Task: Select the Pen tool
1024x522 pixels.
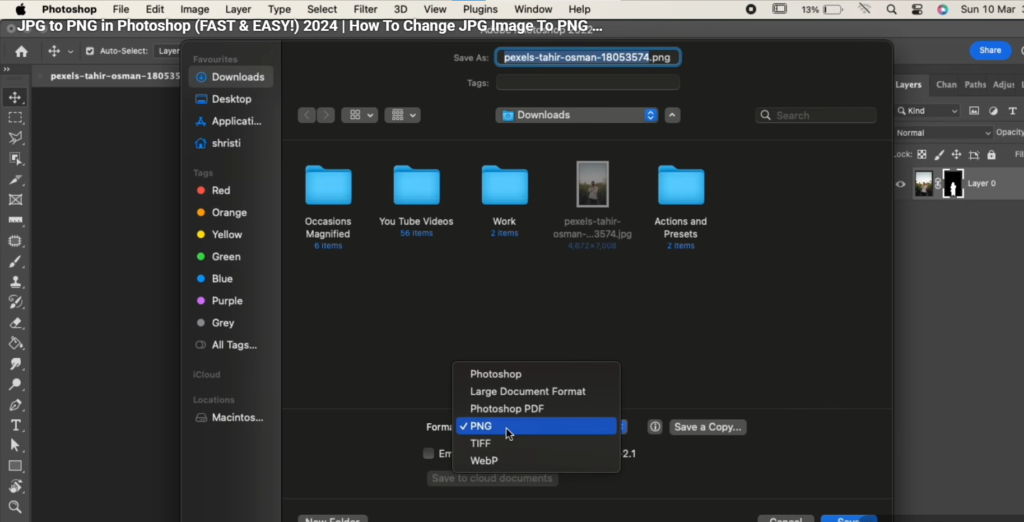Action: 15,405
